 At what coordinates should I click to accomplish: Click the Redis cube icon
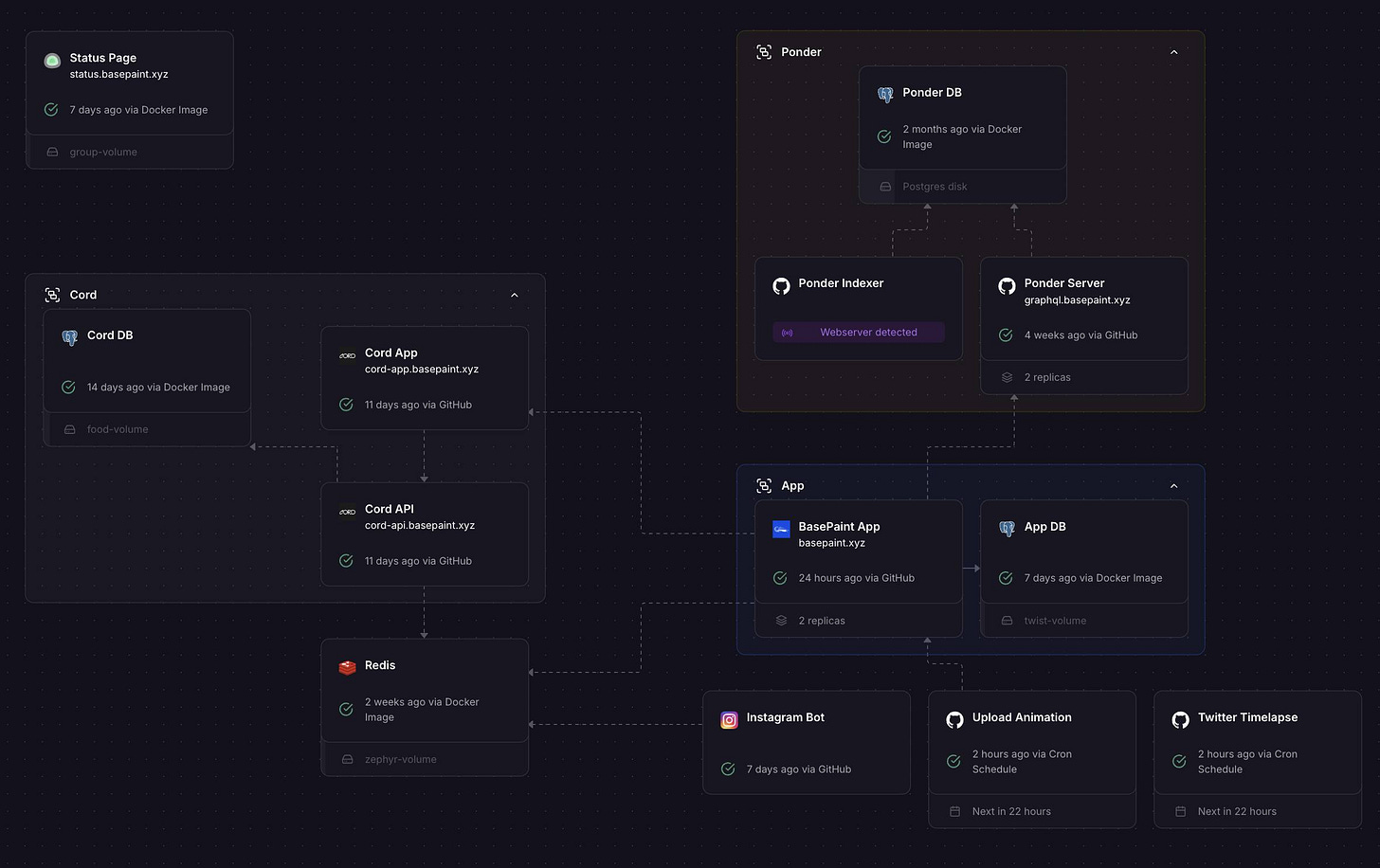point(347,667)
